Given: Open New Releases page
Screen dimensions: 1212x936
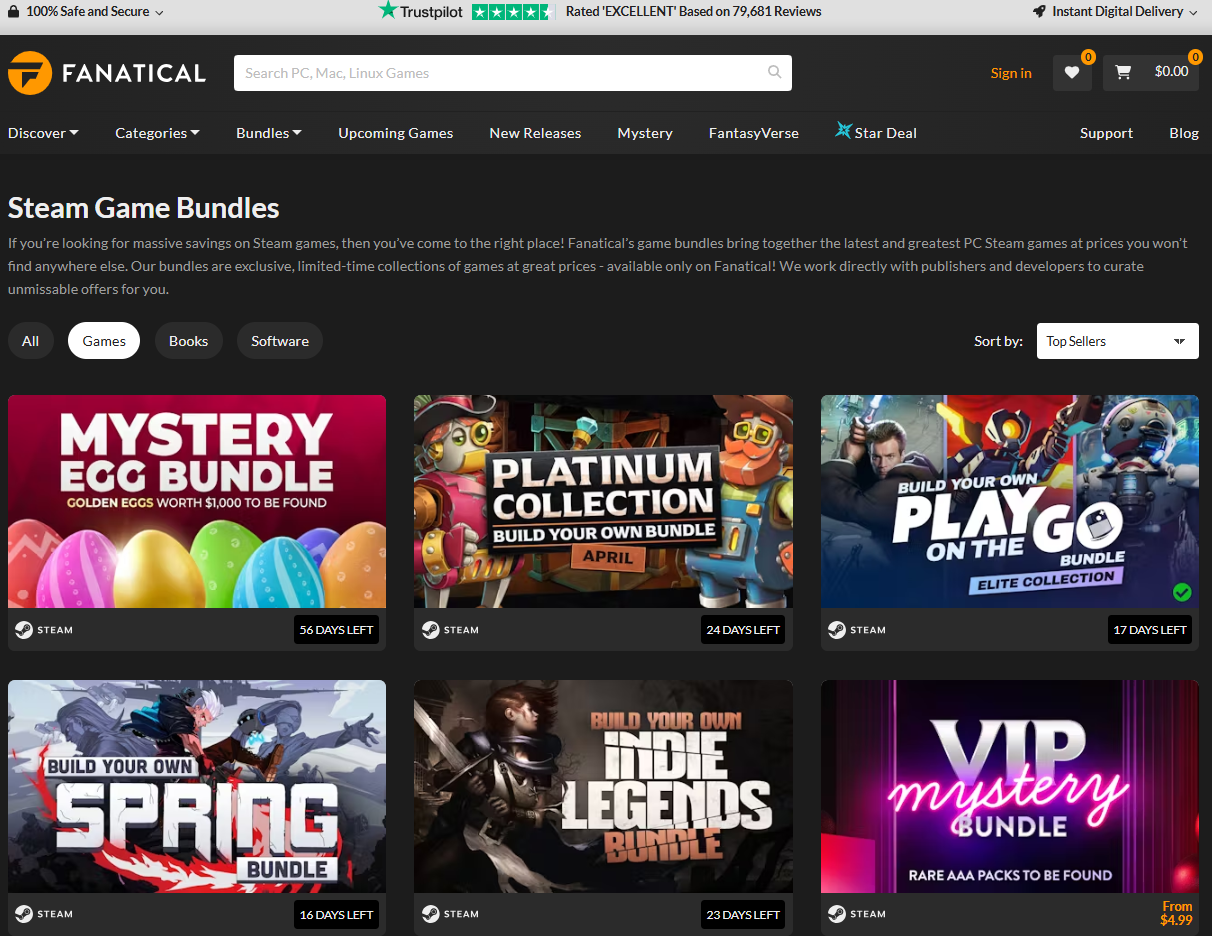Looking at the screenshot, I should (x=535, y=133).
